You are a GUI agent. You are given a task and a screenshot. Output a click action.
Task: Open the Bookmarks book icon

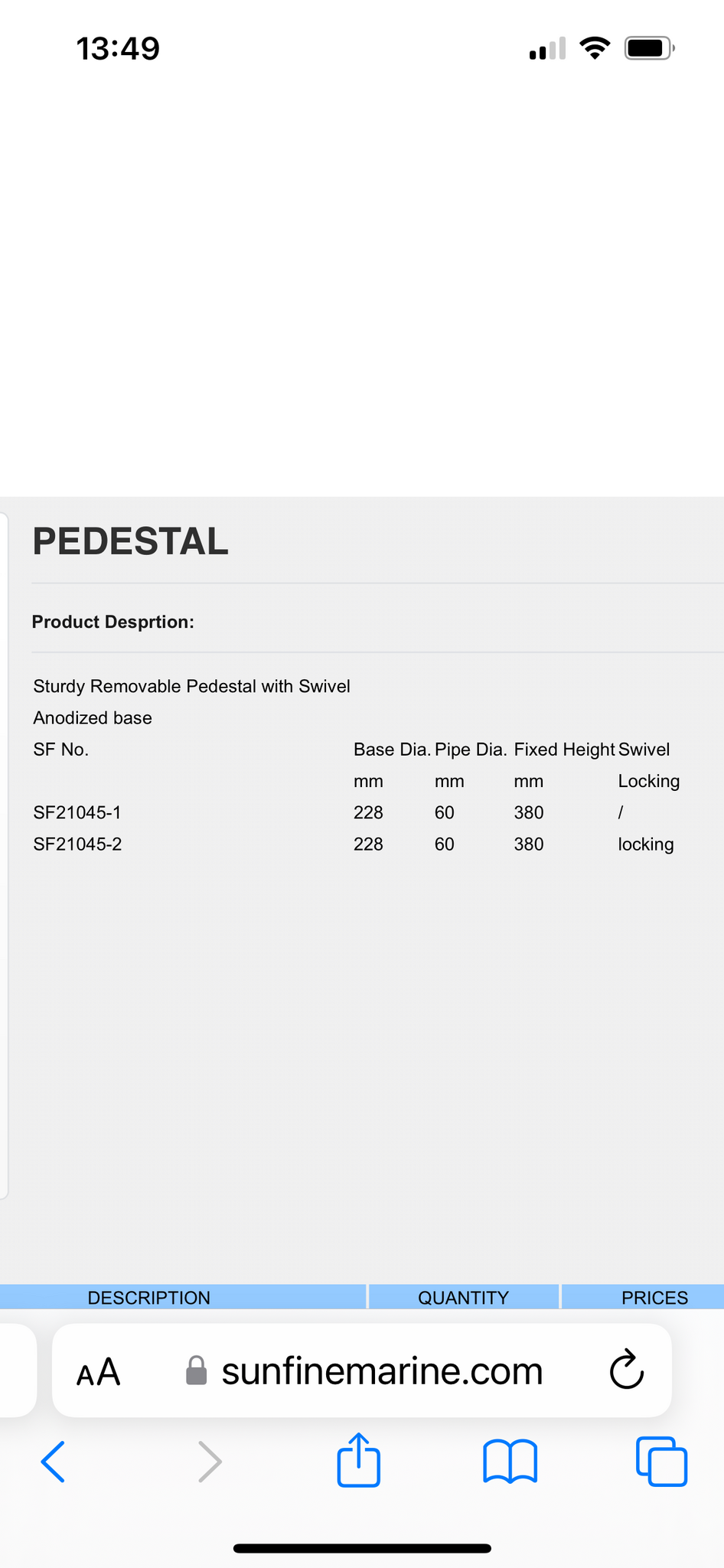510,1462
